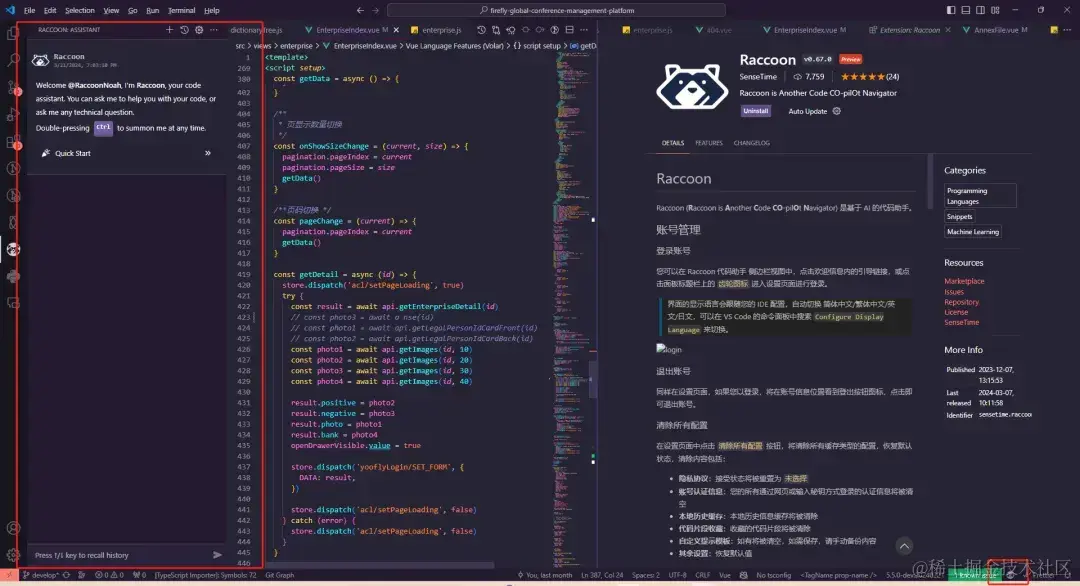This screenshot has height=586, width=1080.
Task: Open Accounts icon in activity bar
Action: coord(12,528)
